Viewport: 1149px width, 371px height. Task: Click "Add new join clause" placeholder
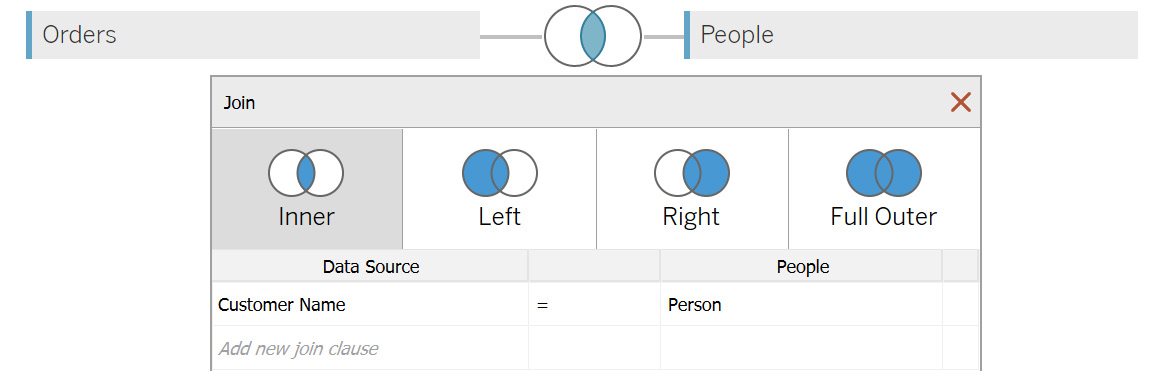pos(298,348)
